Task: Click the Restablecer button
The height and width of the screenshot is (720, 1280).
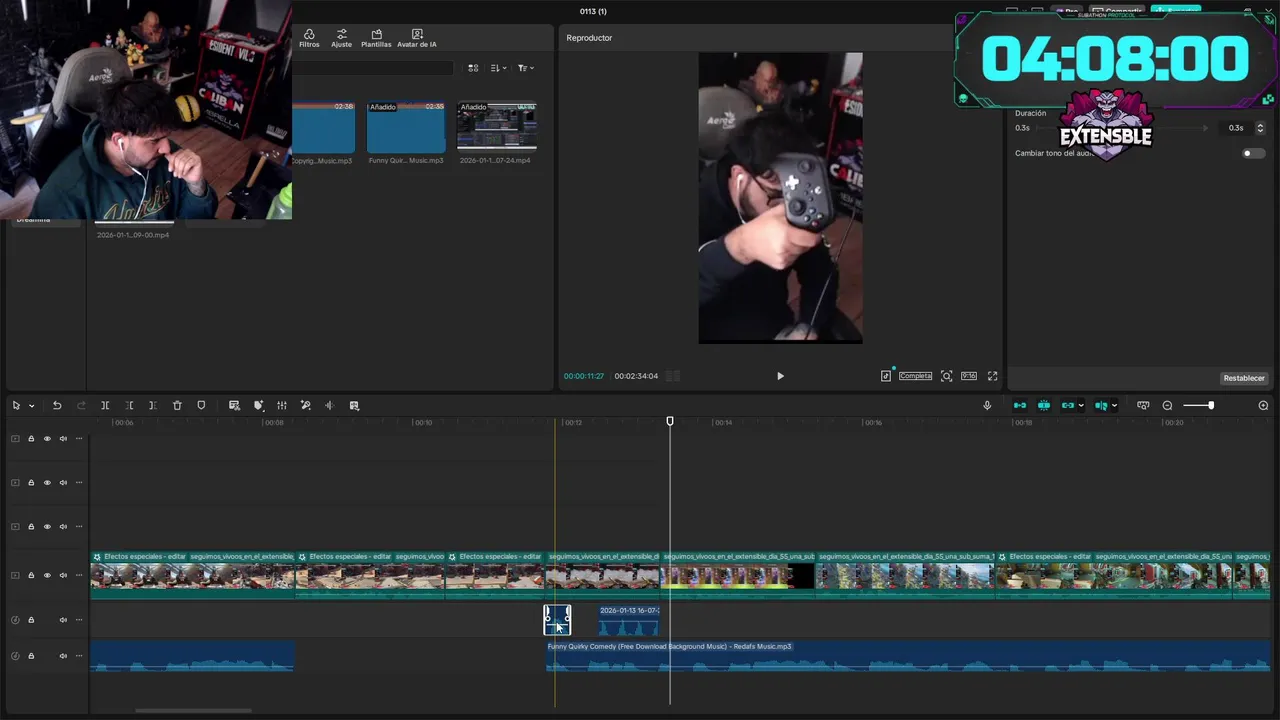Action: click(x=1244, y=378)
